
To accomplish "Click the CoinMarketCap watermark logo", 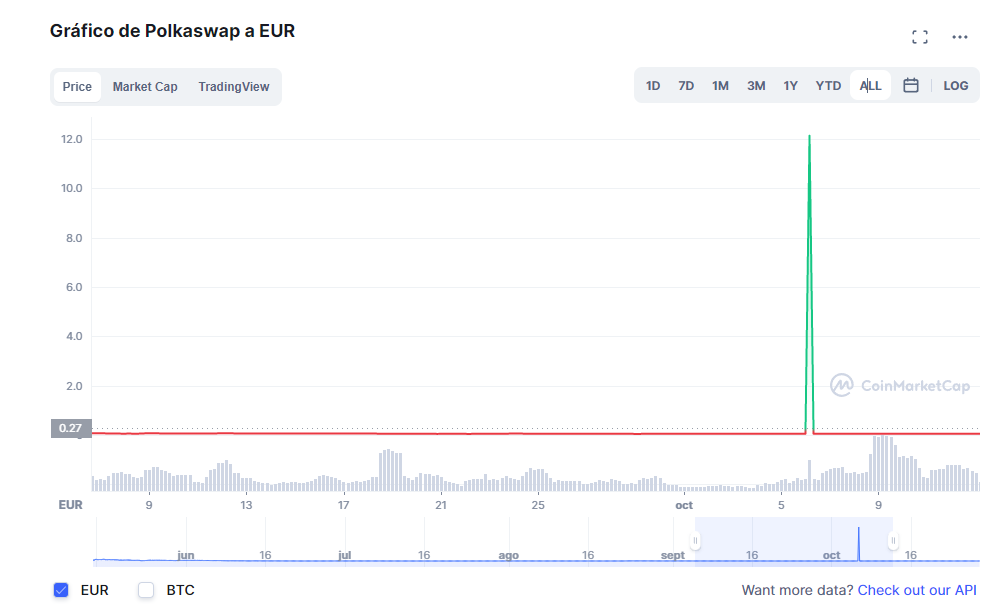I will point(900,386).
